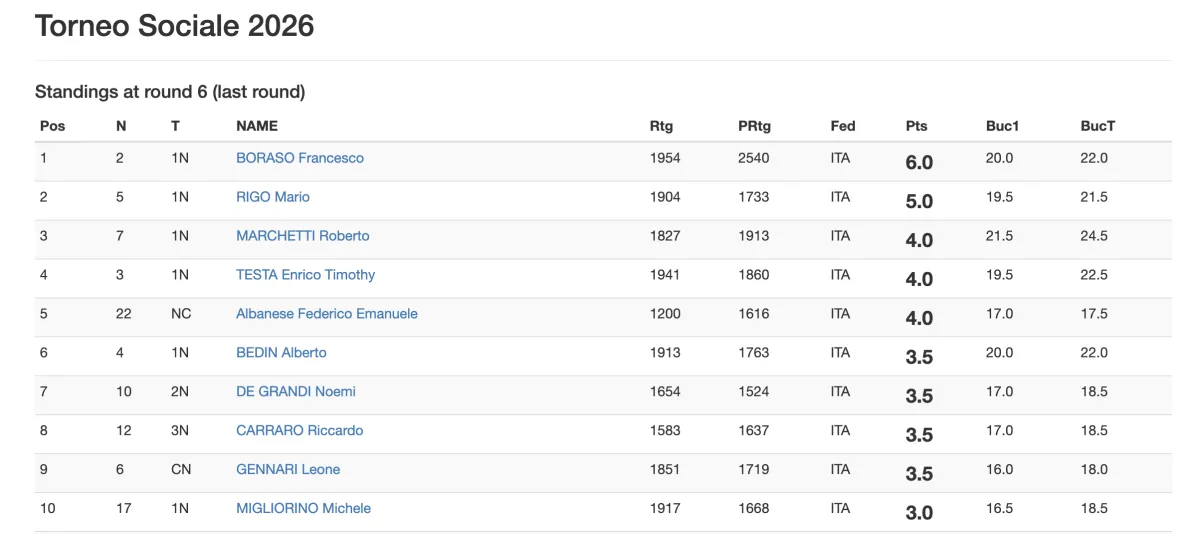This screenshot has height=534, width=1200.
Task: Click the Torneo Sociale 2026 title
Action: pos(175,26)
